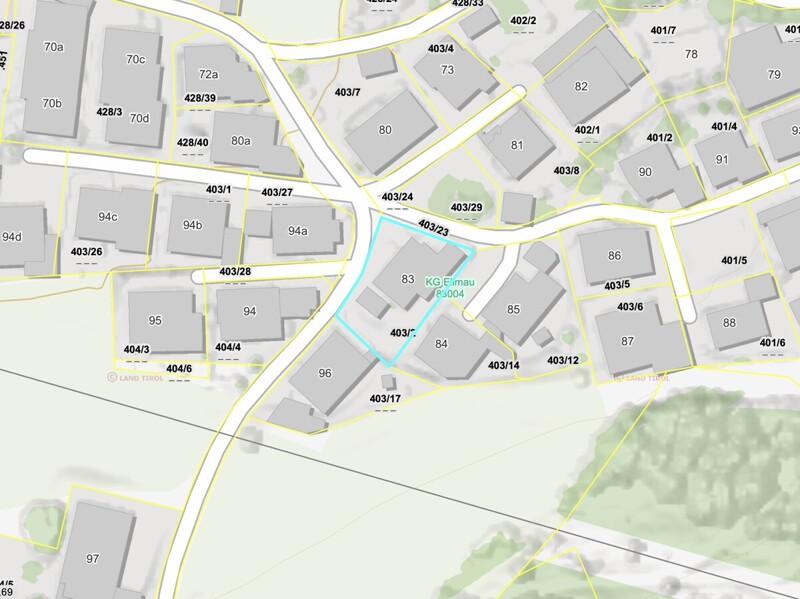Select building 97 near bottom left

(93, 558)
